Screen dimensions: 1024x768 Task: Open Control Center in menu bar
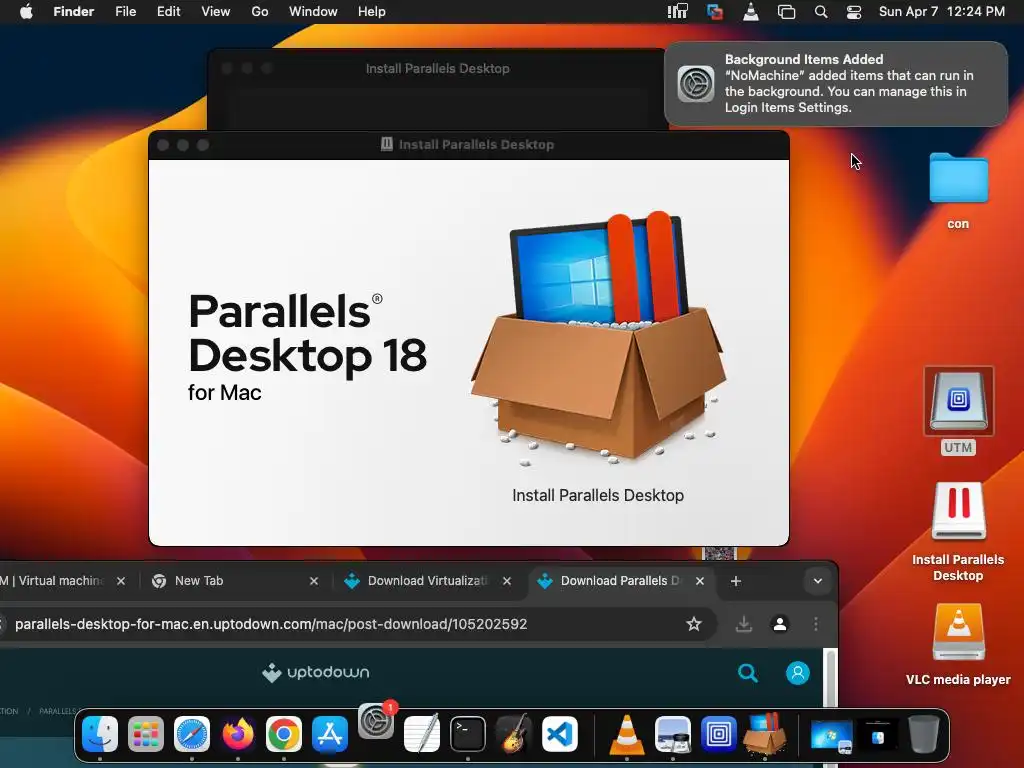[x=854, y=12]
